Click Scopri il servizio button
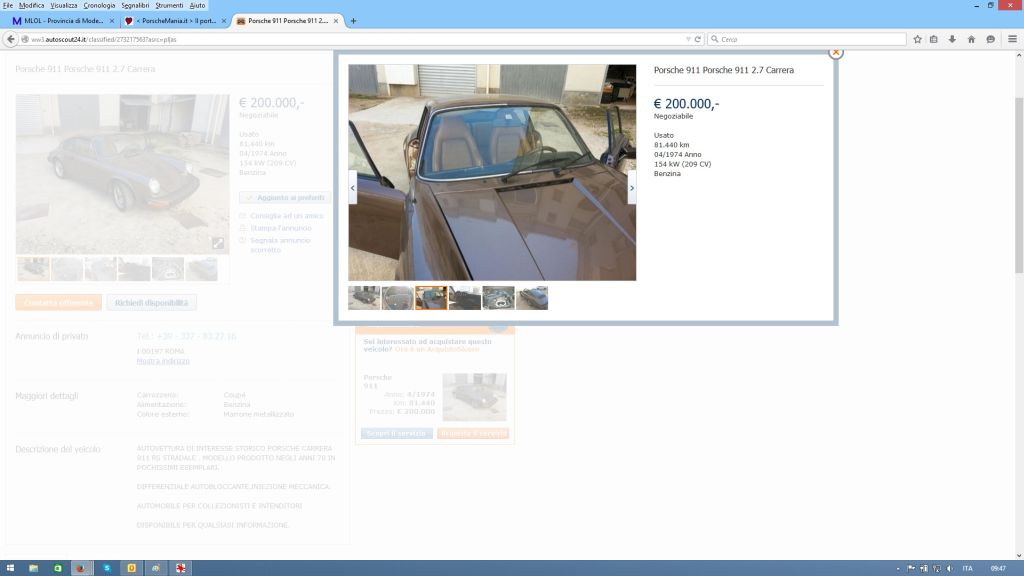This screenshot has width=1024, height=576. coord(396,433)
